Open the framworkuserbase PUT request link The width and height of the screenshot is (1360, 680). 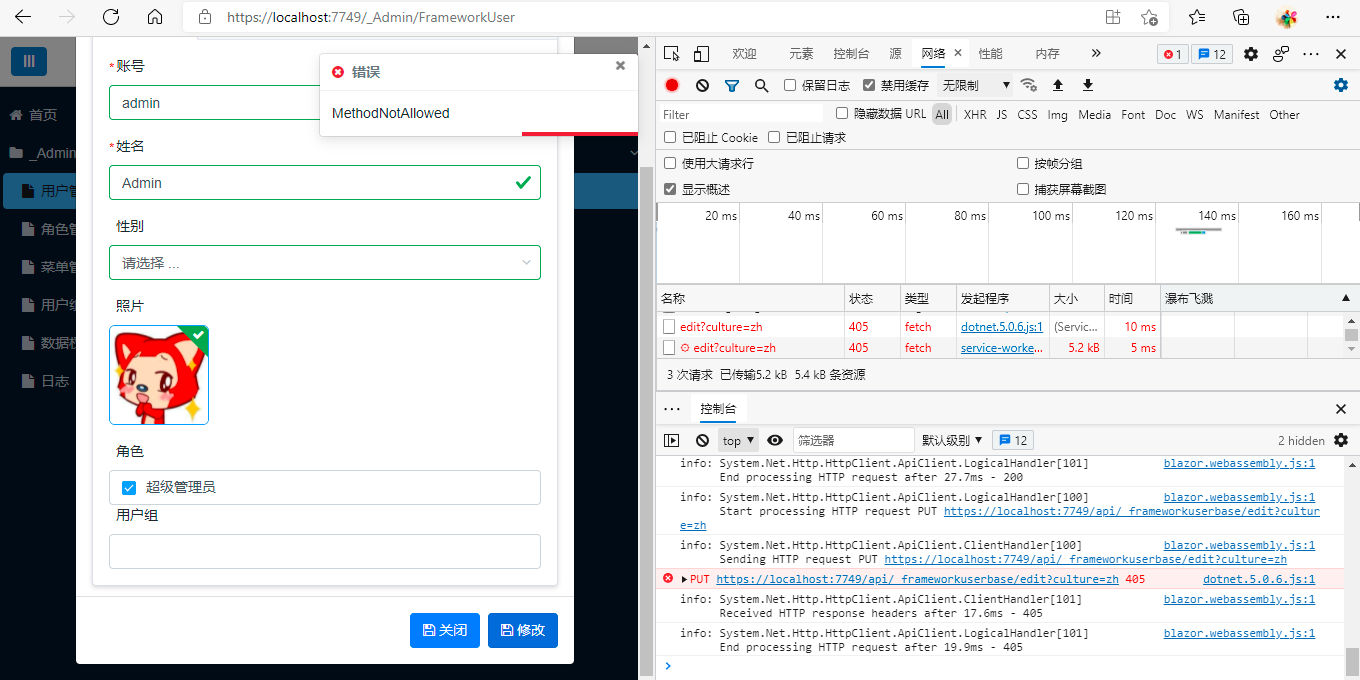[x=917, y=578]
